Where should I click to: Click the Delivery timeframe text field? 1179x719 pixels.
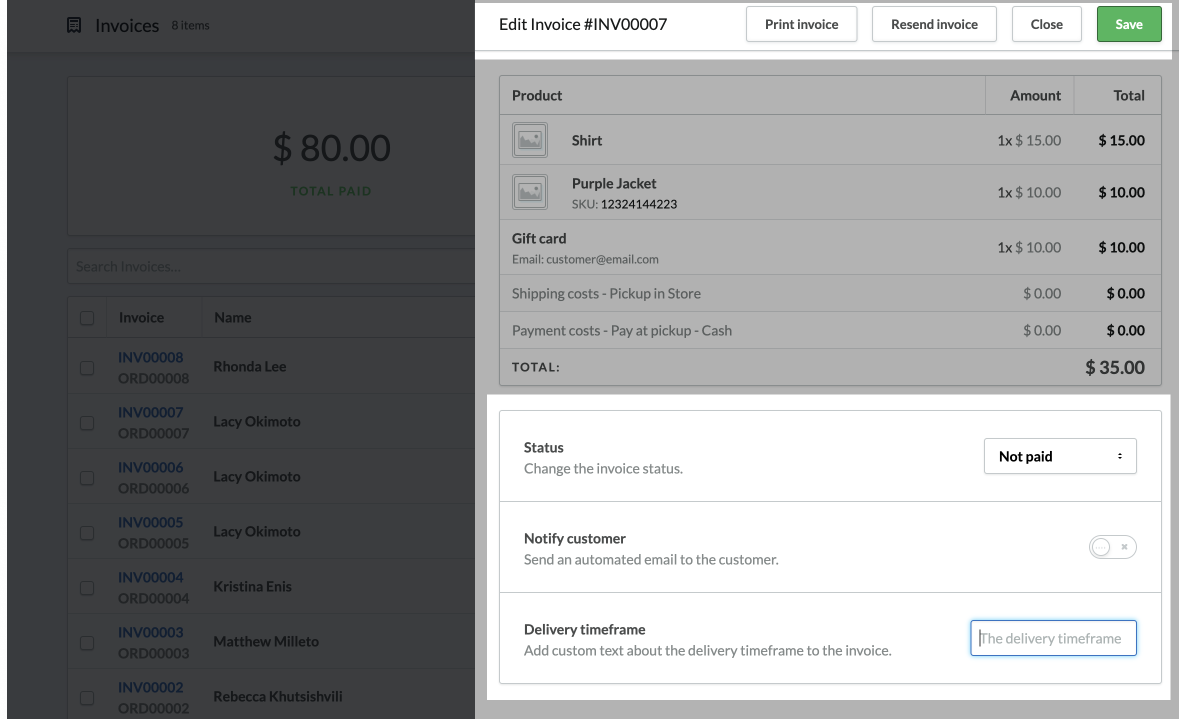[1053, 638]
